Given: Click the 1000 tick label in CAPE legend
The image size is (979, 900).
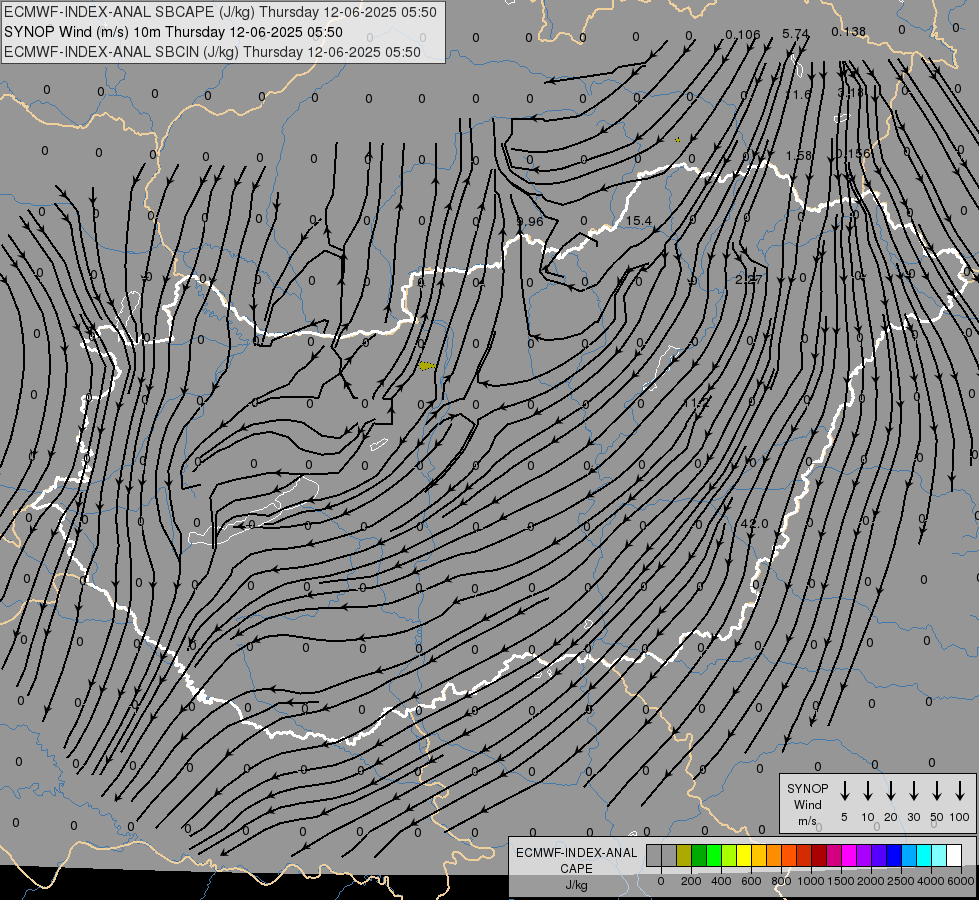Looking at the screenshot, I should point(811,881).
